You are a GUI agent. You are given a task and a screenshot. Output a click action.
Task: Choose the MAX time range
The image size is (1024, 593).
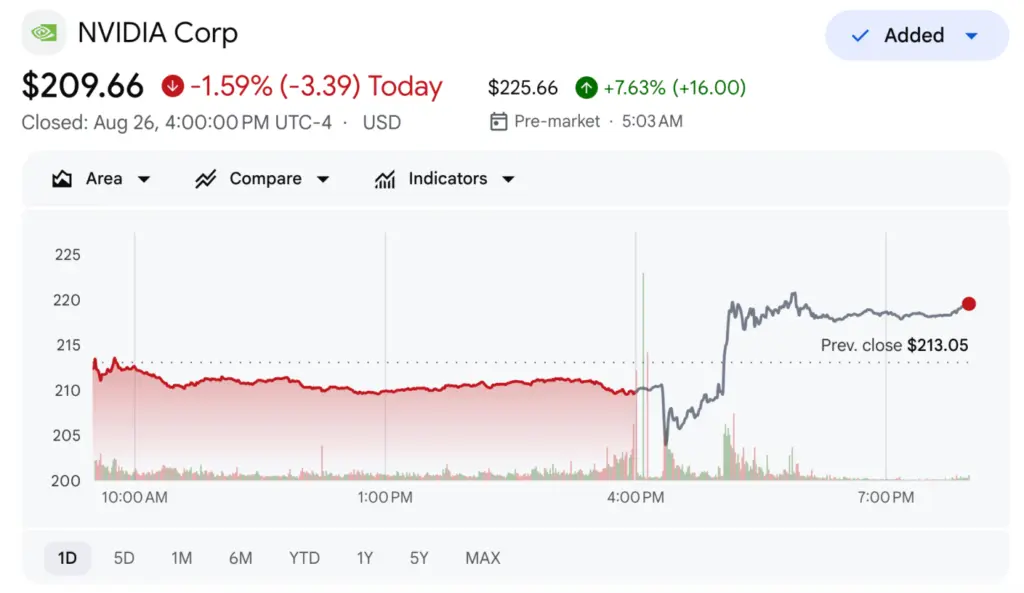483,558
